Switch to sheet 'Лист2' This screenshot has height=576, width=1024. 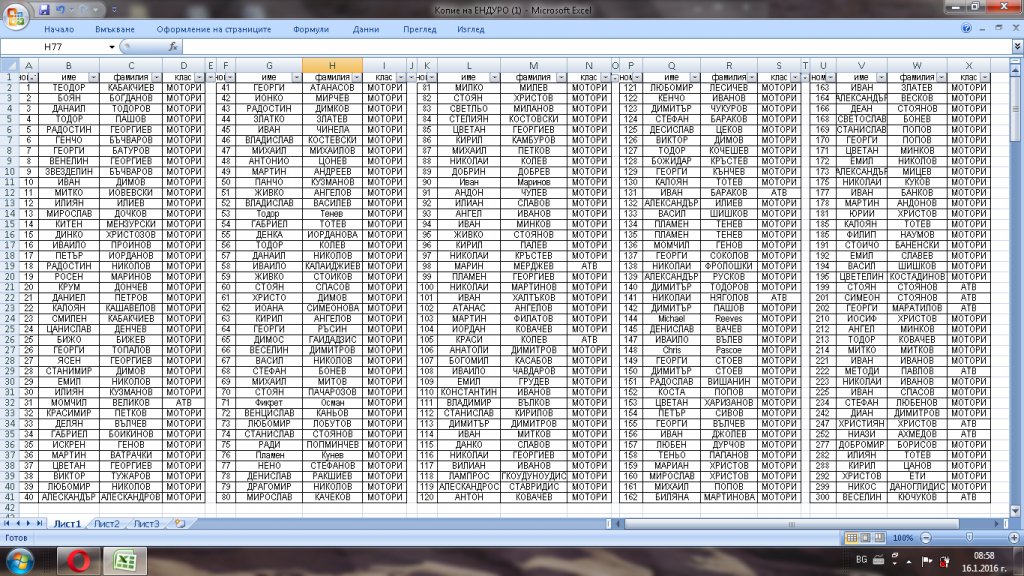107,523
